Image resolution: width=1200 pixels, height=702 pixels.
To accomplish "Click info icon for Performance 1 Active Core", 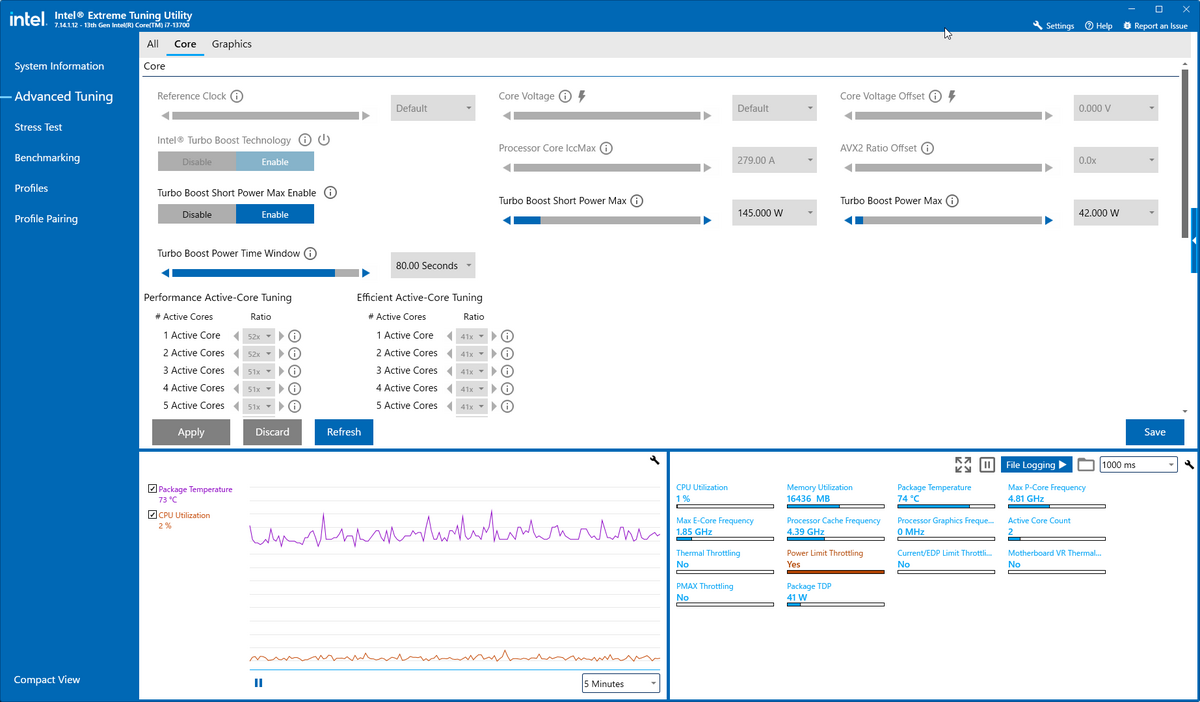I will tap(295, 337).
